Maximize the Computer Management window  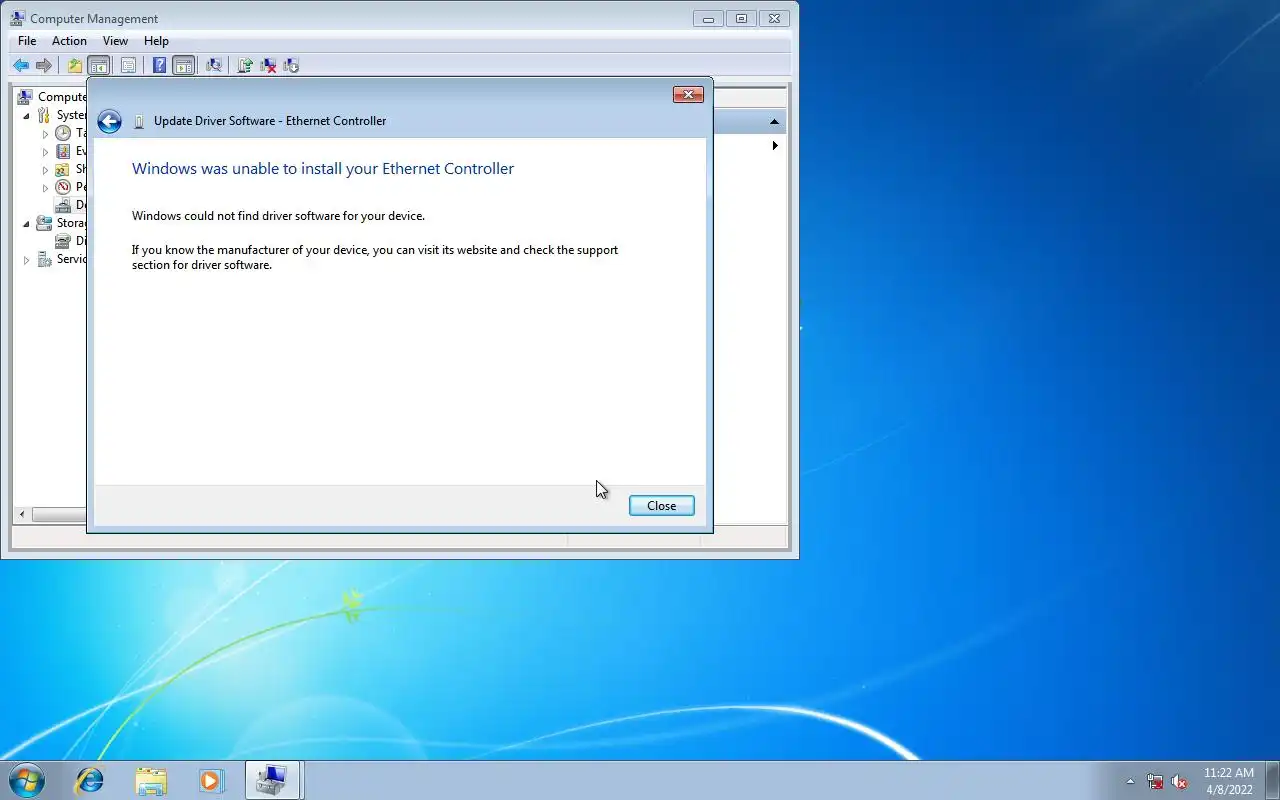click(741, 18)
